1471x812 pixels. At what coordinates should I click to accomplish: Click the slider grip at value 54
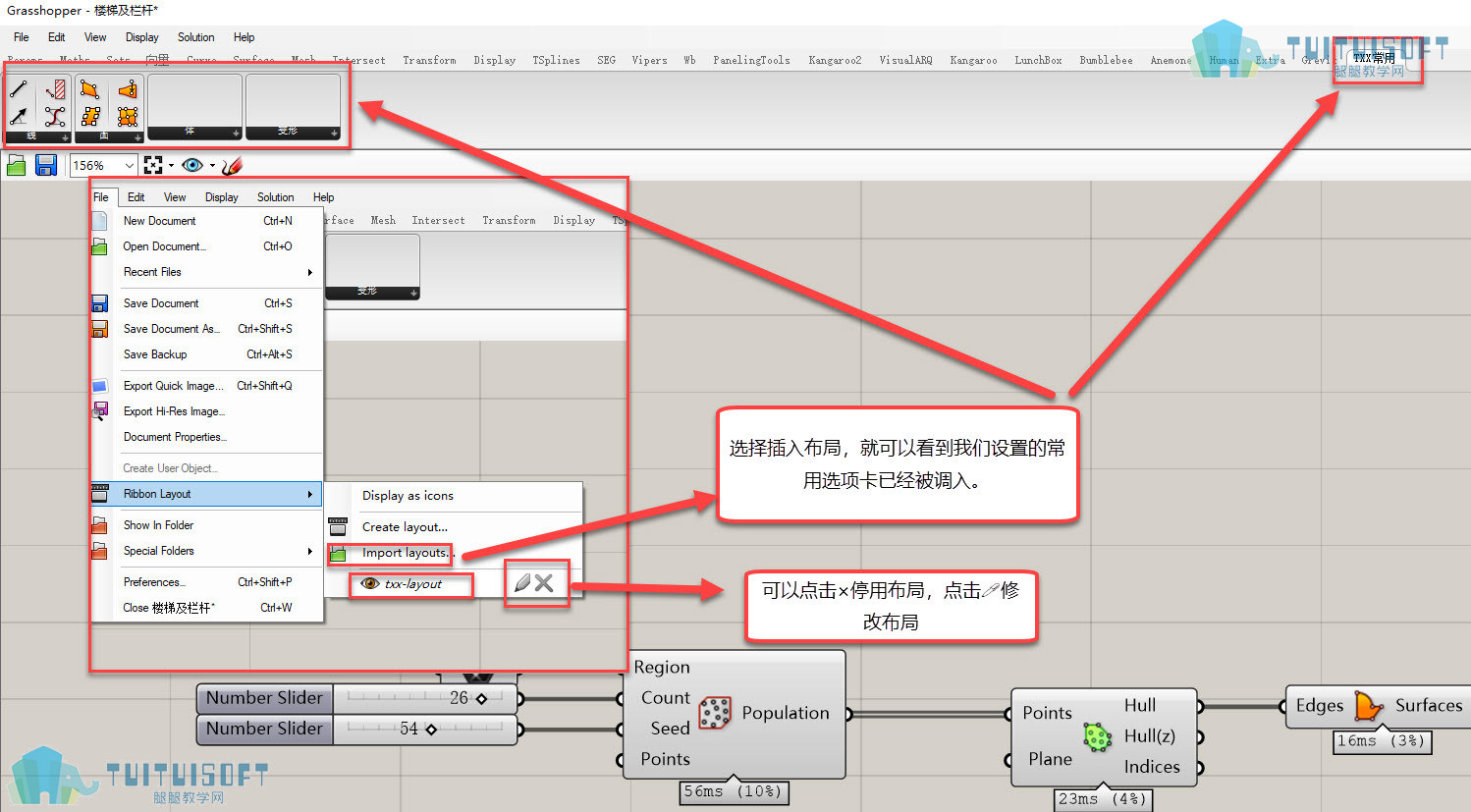(431, 730)
